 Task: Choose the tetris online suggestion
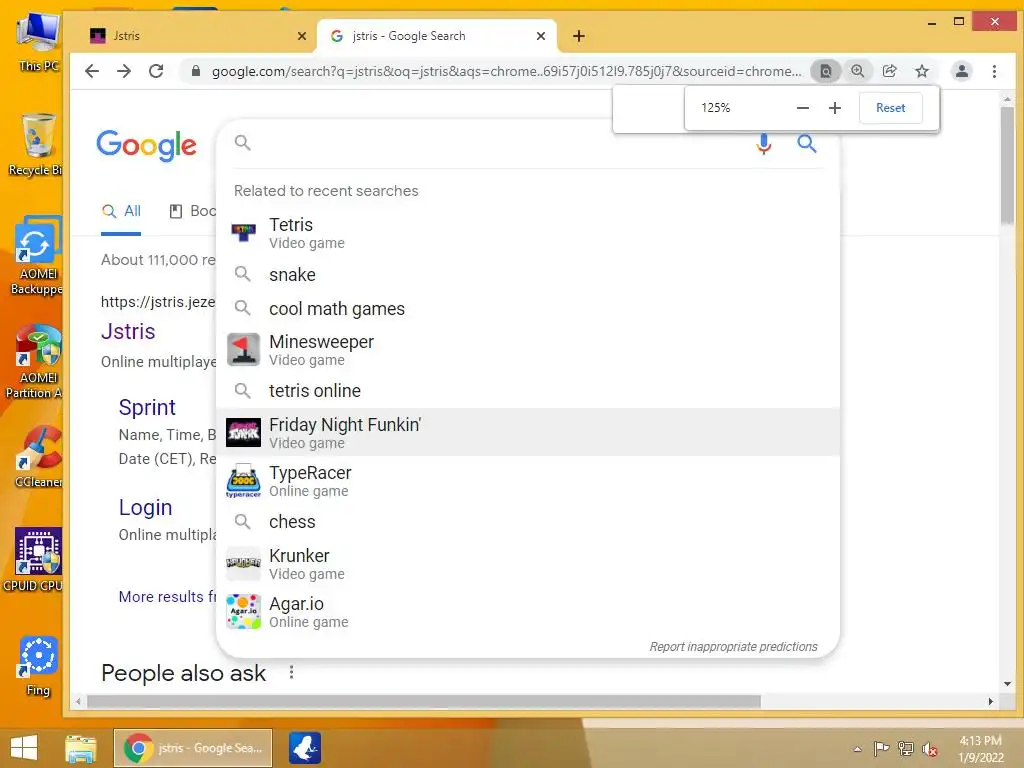coord(528,391)
